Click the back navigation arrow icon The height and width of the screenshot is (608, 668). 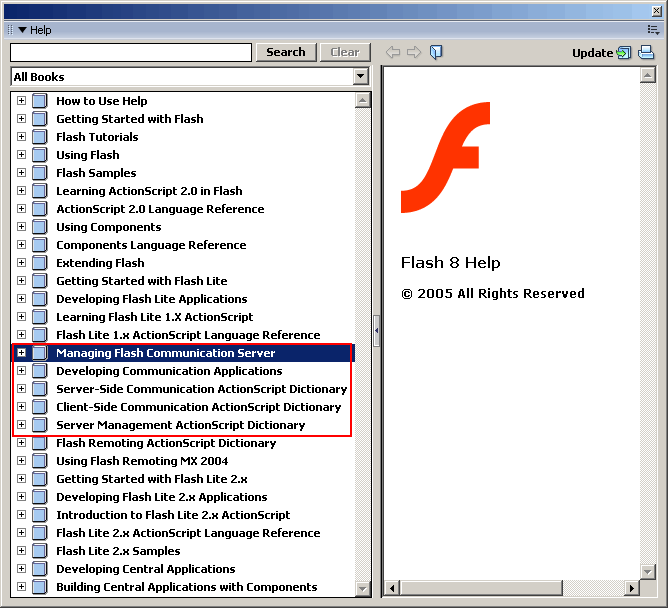[393, 52]
